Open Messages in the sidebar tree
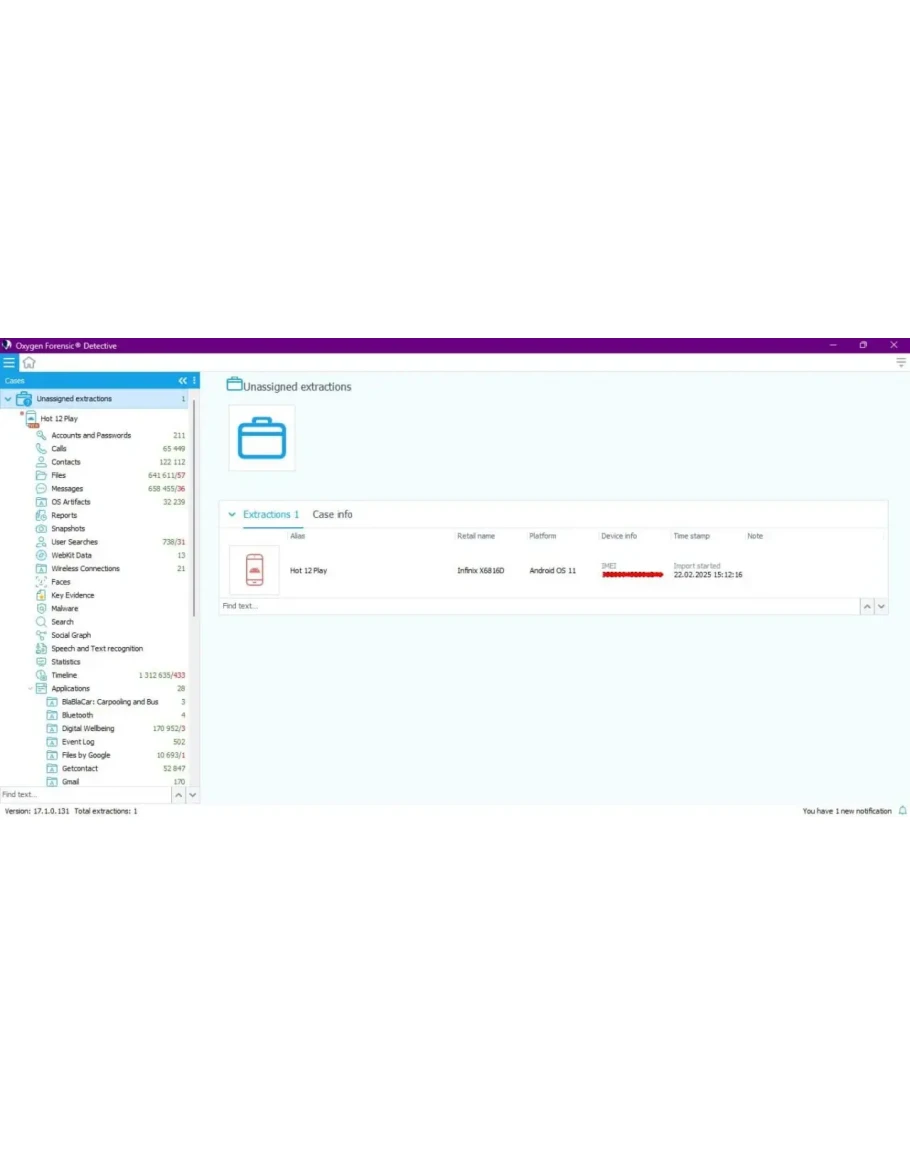Screen dimensions: 910x1155 tap(67, 489)
